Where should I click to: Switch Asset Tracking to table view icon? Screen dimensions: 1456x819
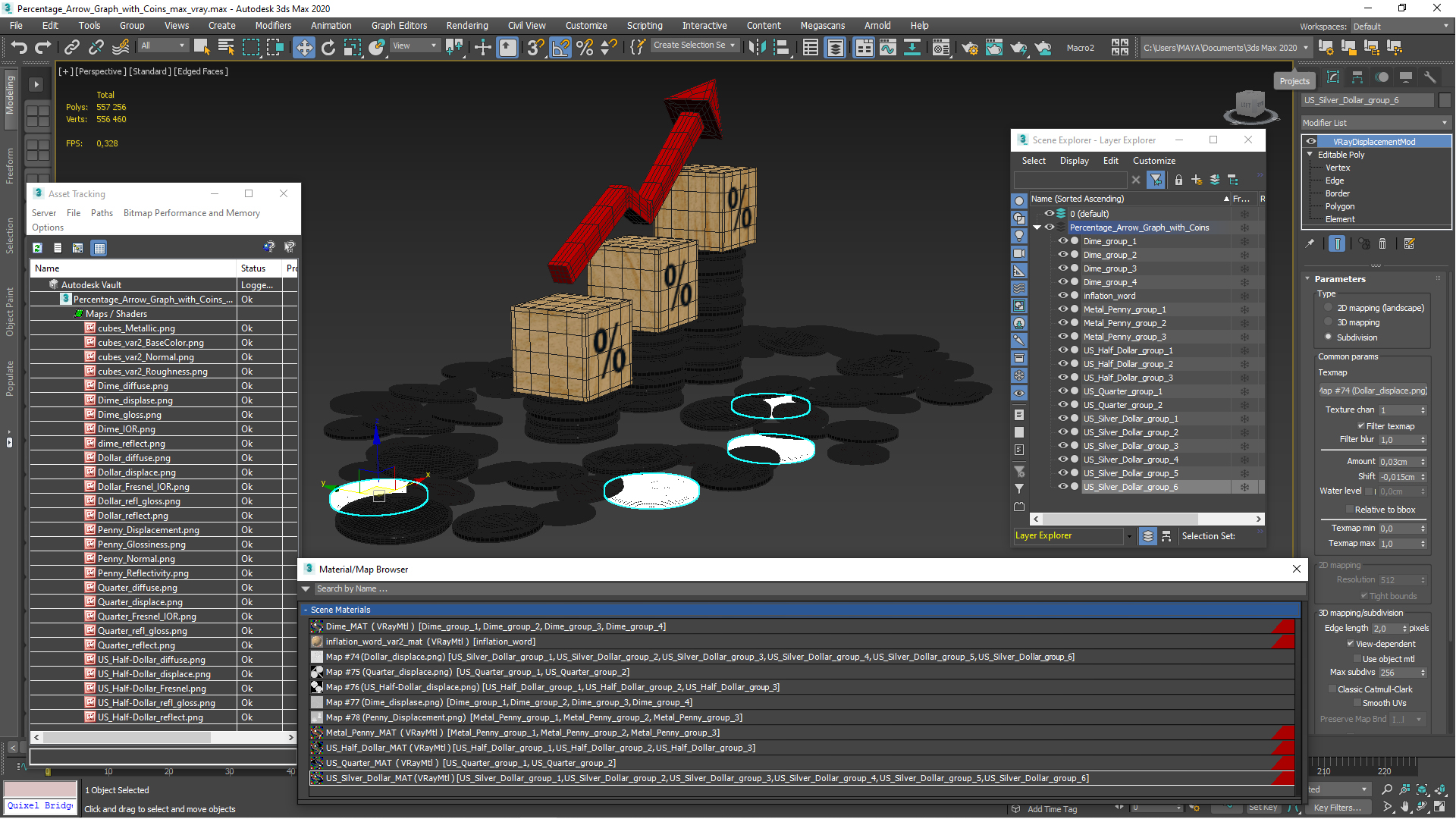[x=99, y=248]
